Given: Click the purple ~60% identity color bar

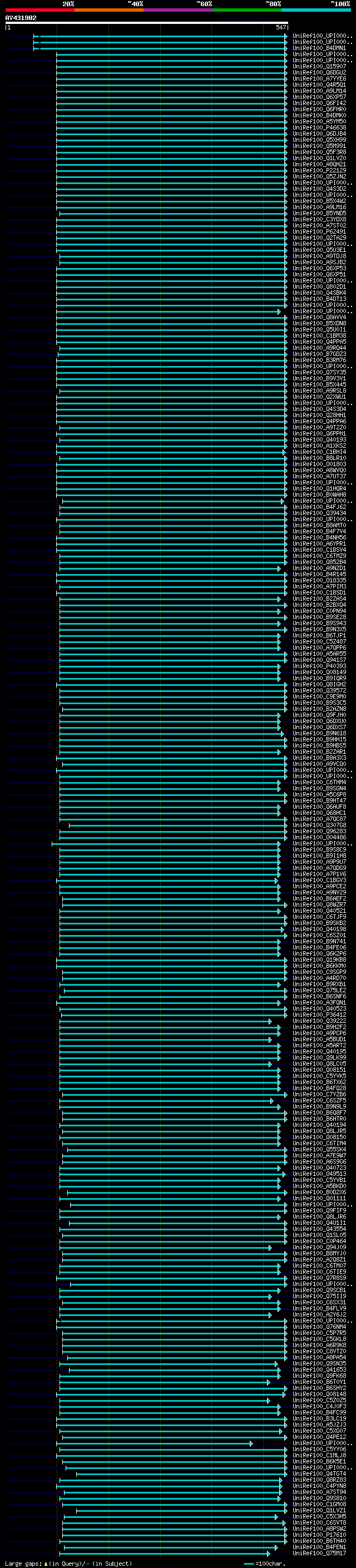Looking at the screenshot, I should tap(179, 10).
